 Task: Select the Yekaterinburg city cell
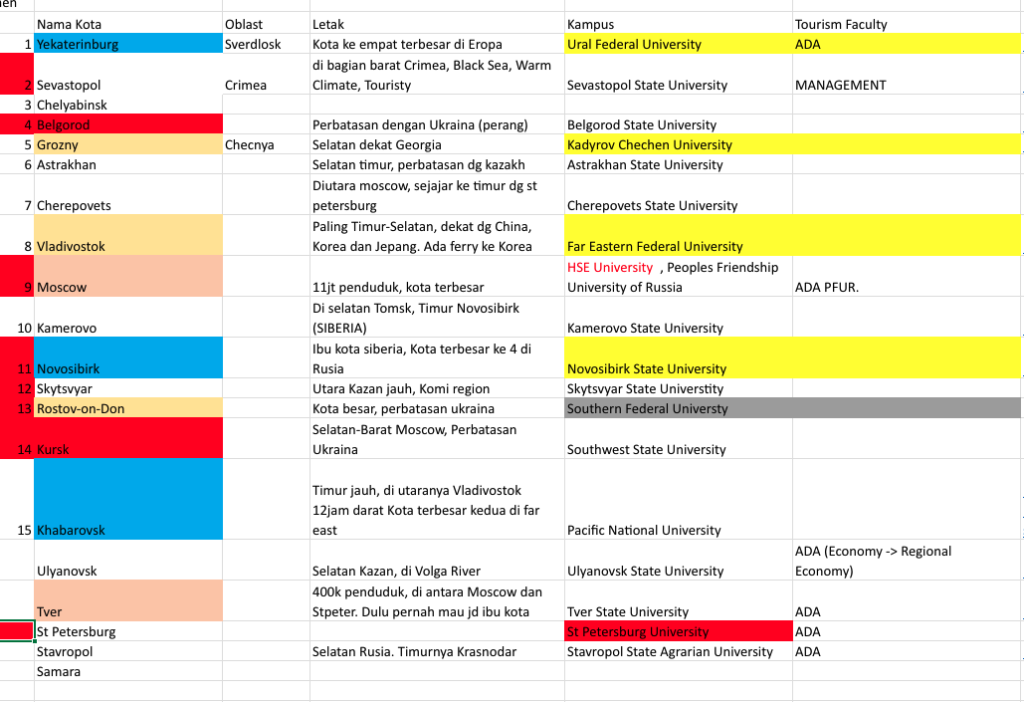(127, 44)
